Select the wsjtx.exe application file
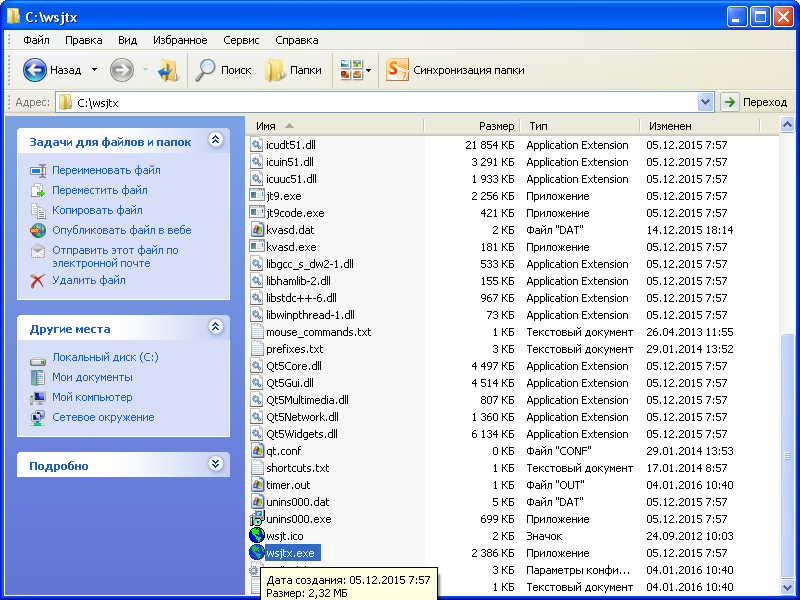Image resolution: width=800 pixels, height=600 pixels. click(290, 553)
